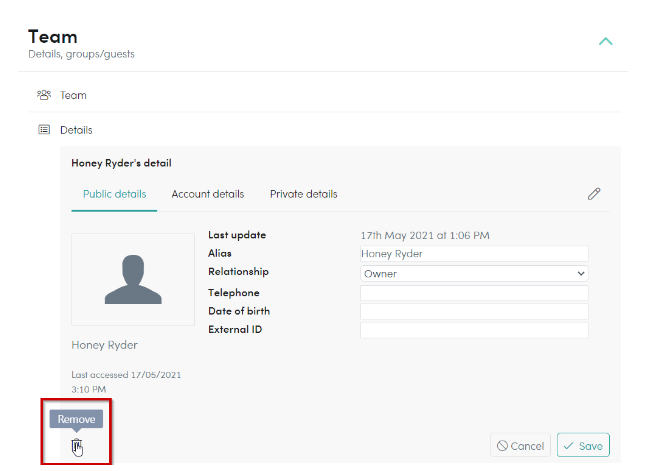The image size is (646, 471).
Task: Focus the External ID field
Action: [x=474, y=330]
